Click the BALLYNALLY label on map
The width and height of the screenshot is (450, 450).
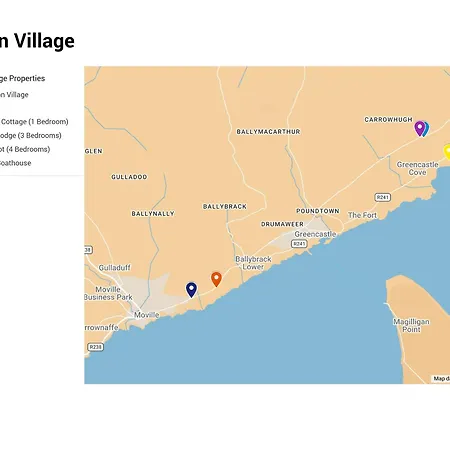point(153,214)
